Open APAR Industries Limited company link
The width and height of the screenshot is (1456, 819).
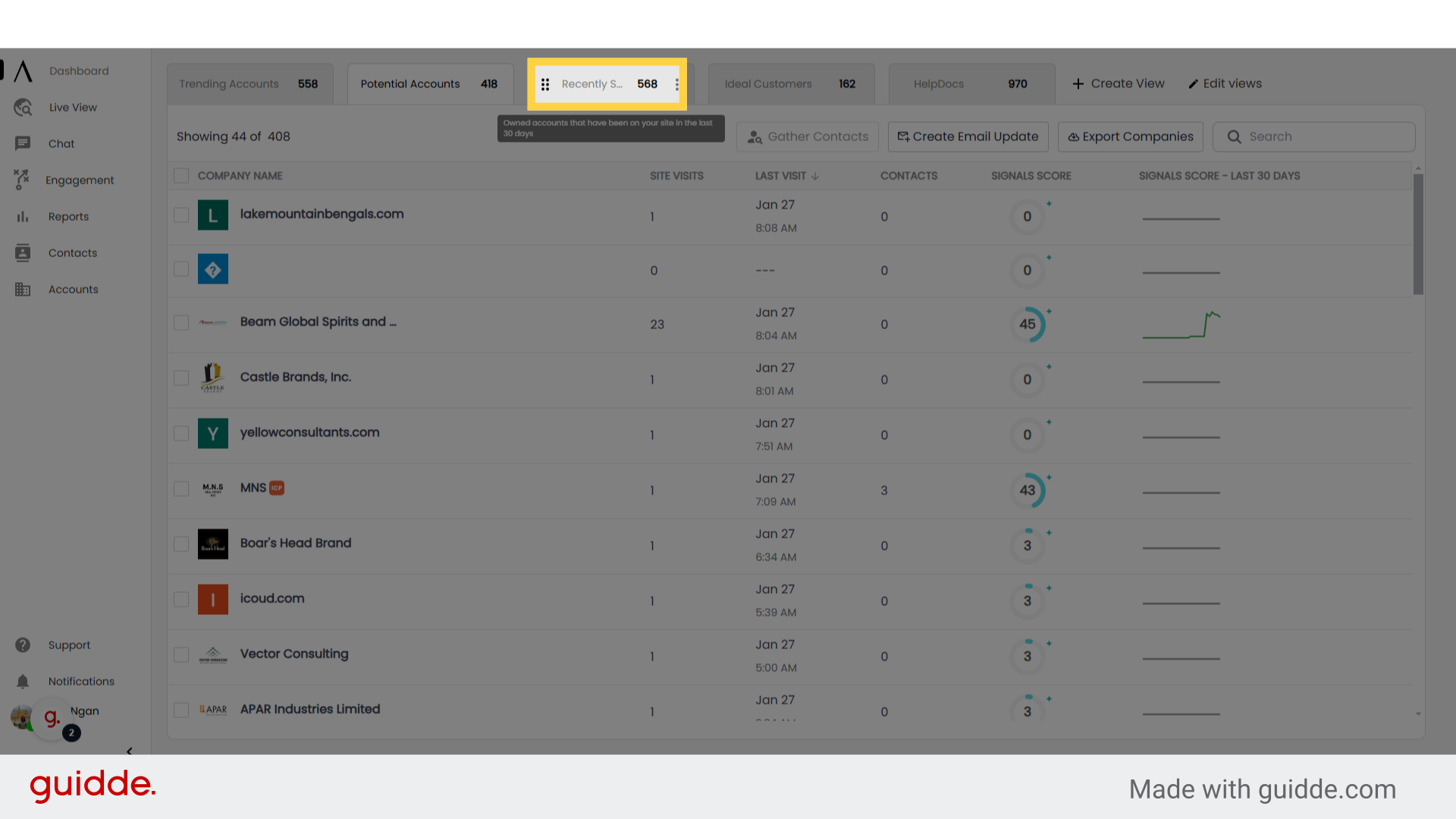click(x=310, y=709)
